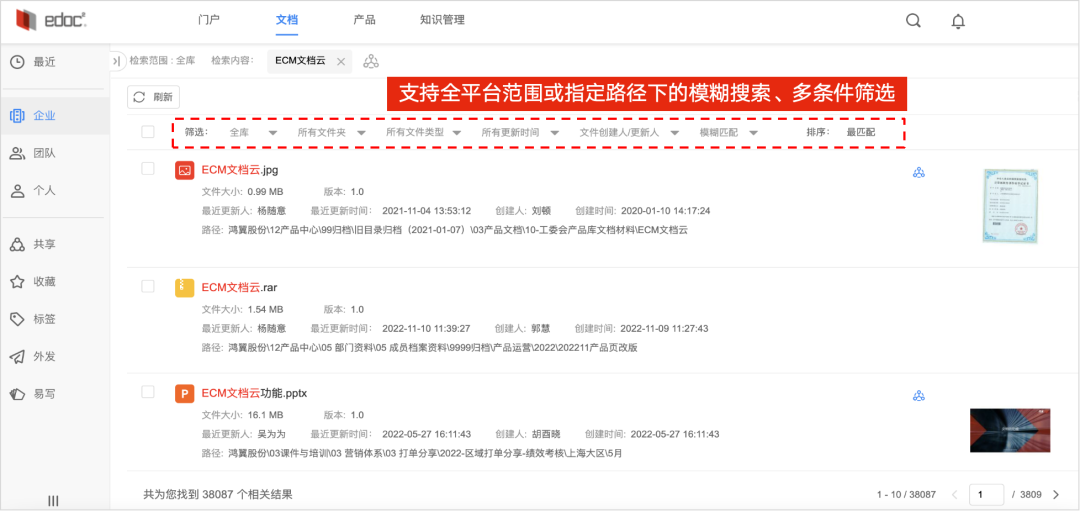Image resolution: width=1080 pixels, height=511 pixels.
Task: Click the 1 - 10 / 38087 range text
Action: coord(906,494)
